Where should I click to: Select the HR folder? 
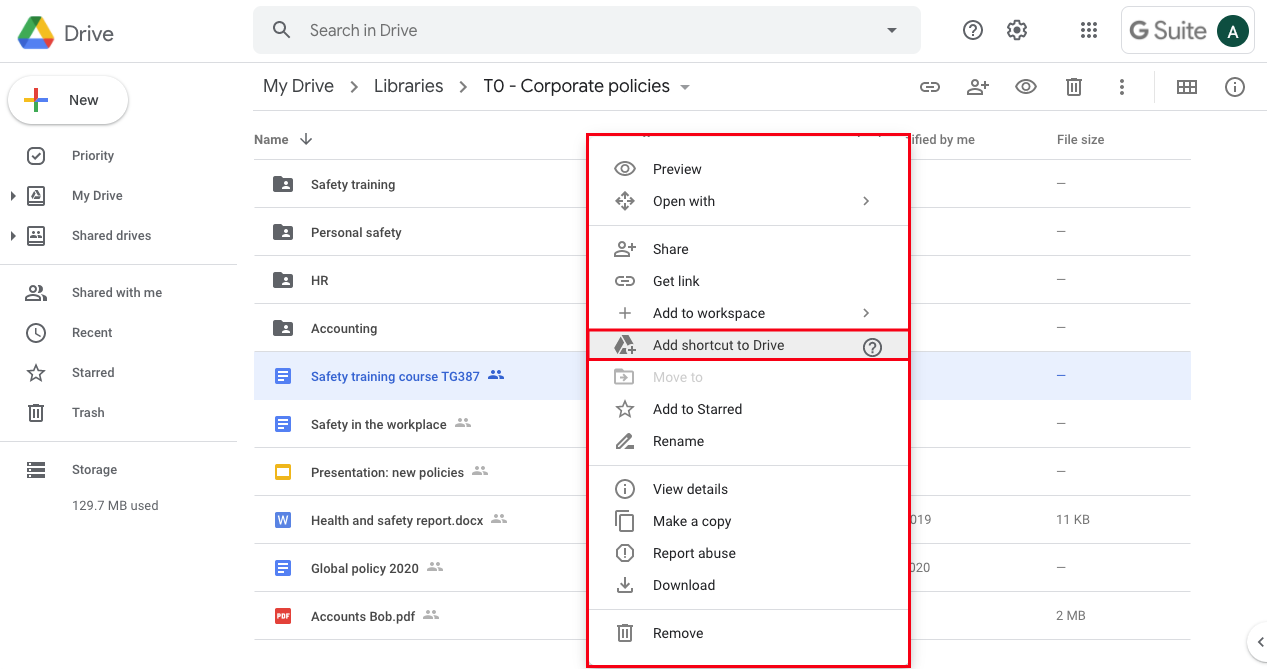point(320,281)
